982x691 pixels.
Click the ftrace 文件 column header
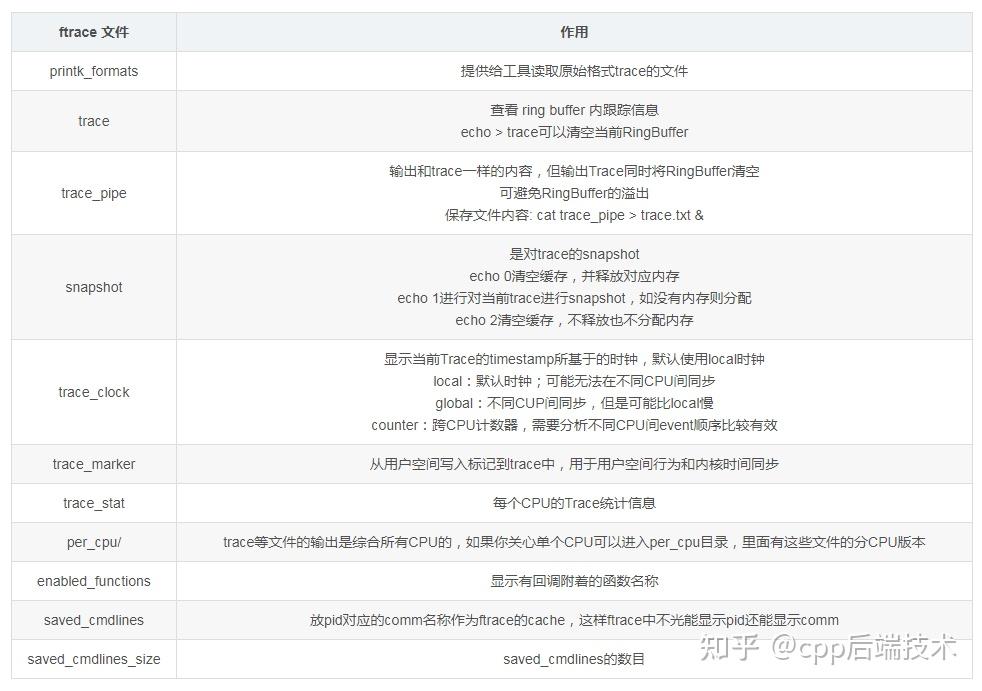pyautogui.click(x=93, y=31)
